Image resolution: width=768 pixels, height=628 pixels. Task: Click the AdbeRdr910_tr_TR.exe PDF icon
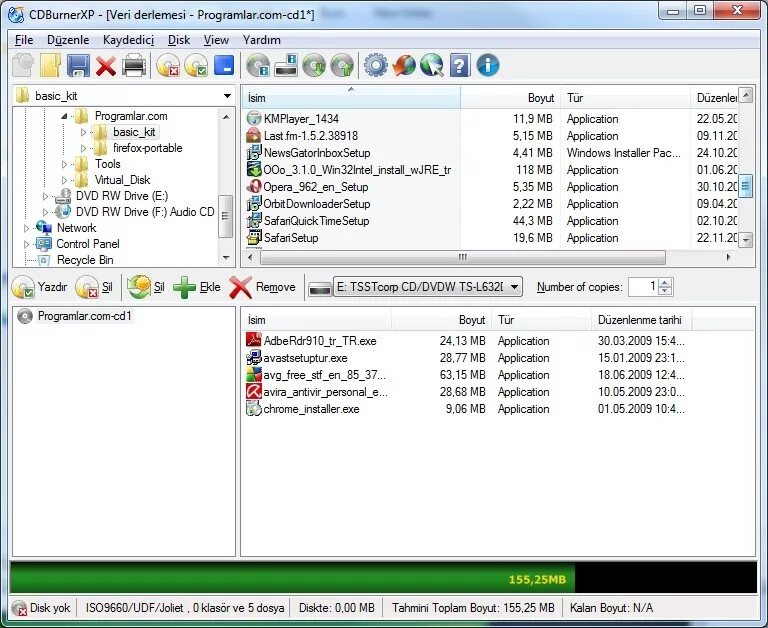253,340
